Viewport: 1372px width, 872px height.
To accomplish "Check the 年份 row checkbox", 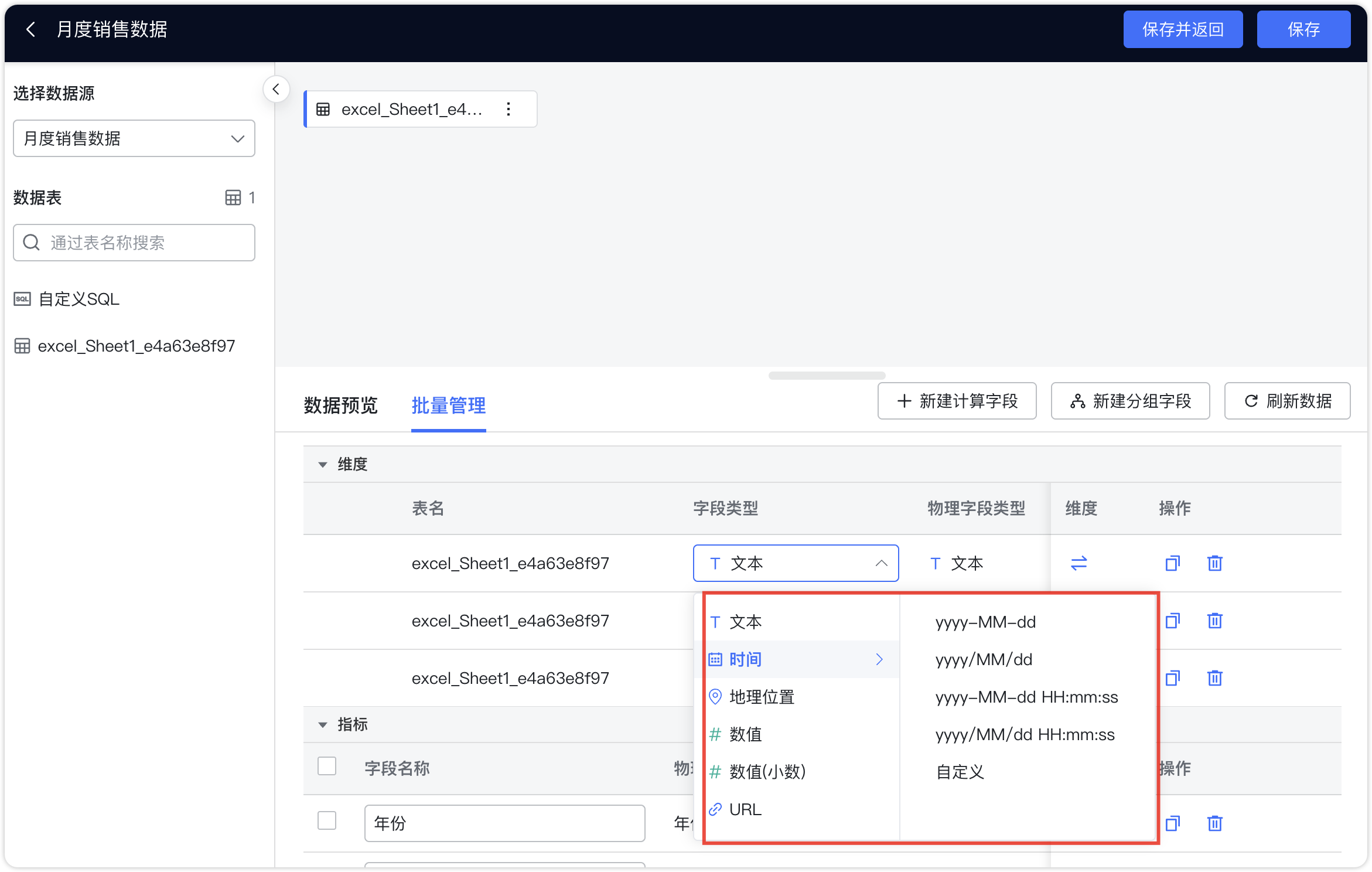I will [327, 820].
